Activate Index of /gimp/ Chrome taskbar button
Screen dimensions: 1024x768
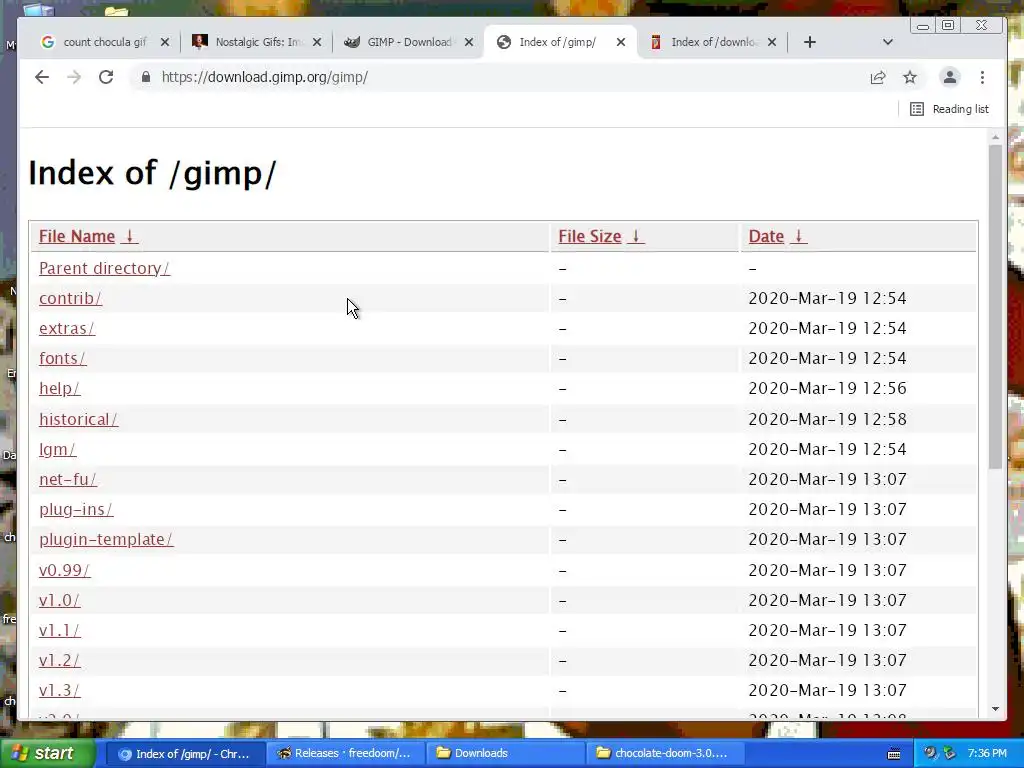[x=185, y=754]
